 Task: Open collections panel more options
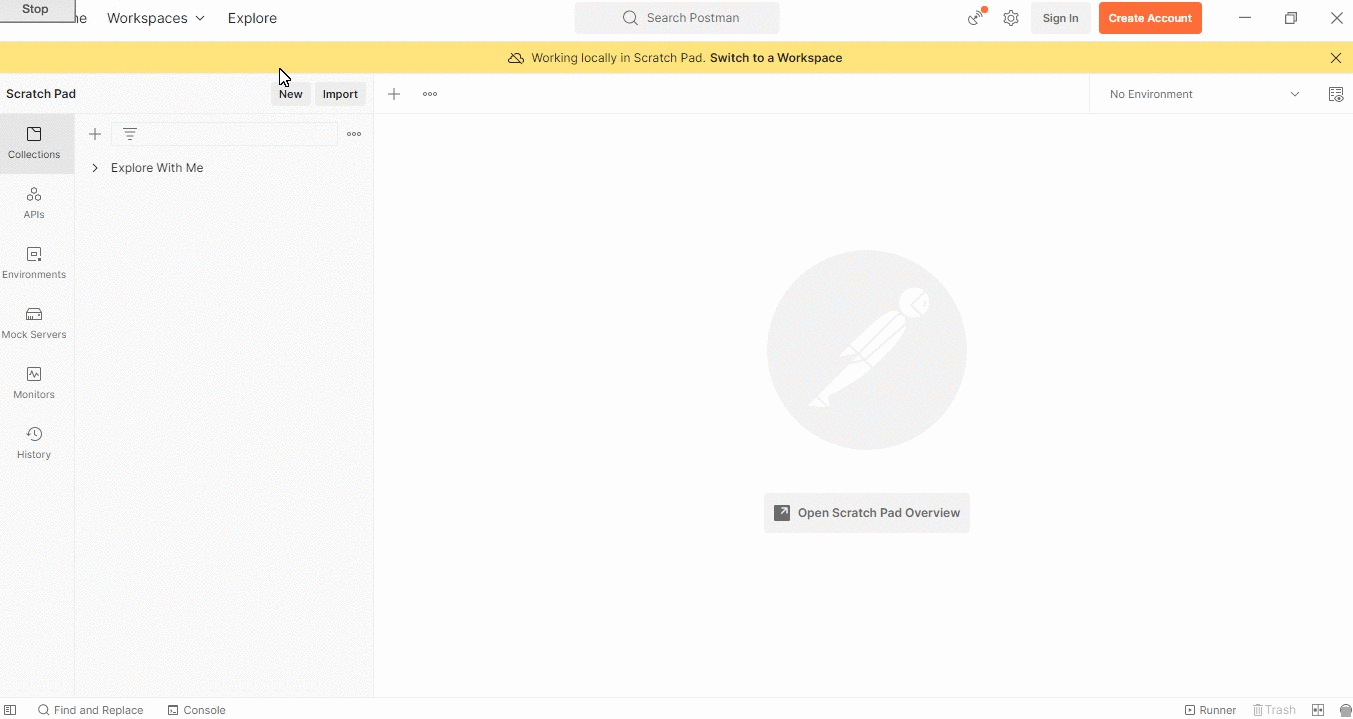354,134
